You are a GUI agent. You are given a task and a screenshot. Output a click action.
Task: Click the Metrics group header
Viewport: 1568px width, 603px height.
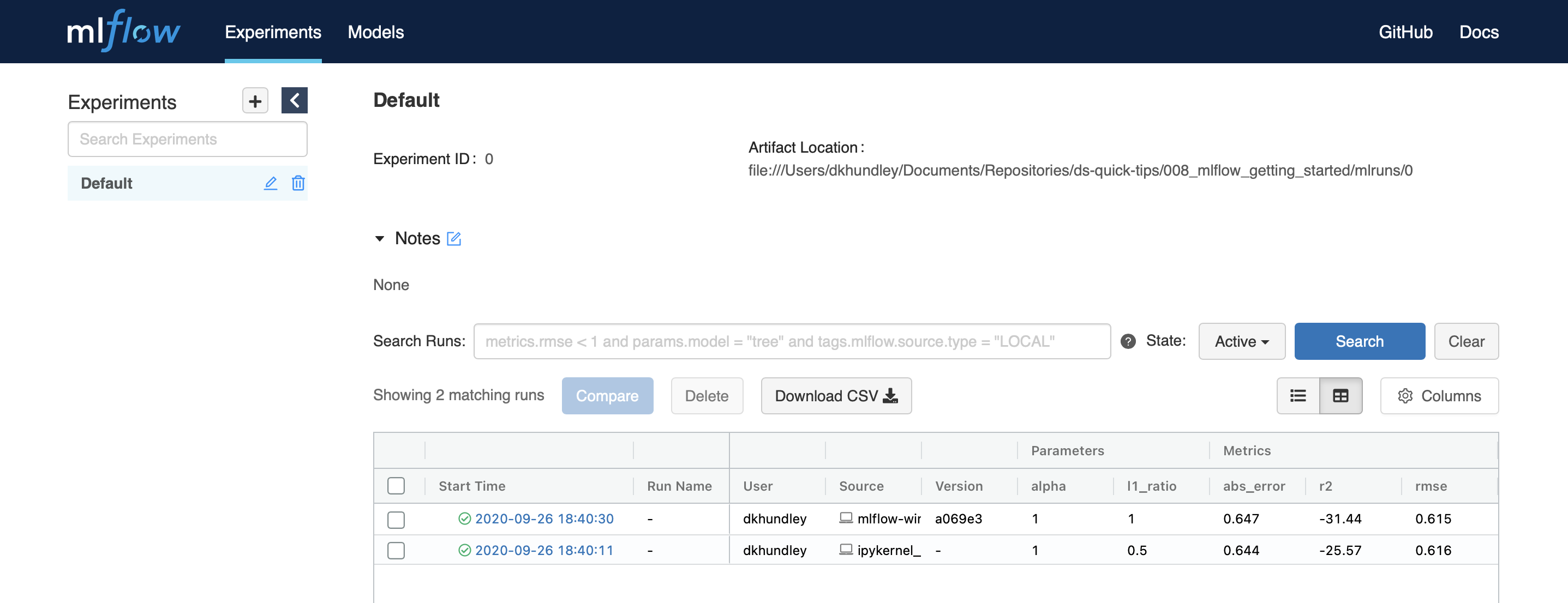click(x=1247, y=450)
